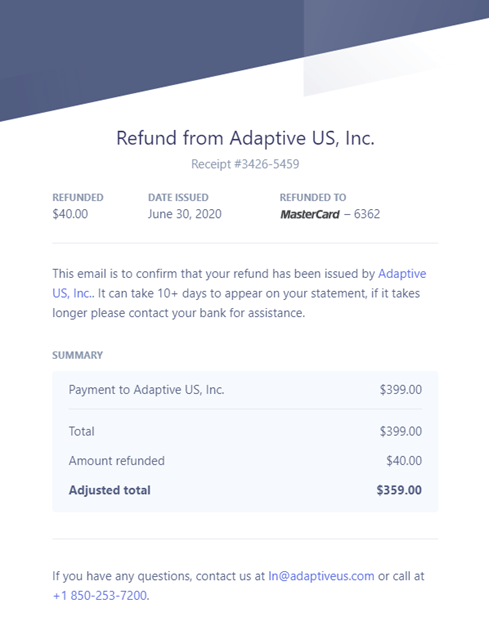
Task: Click the REFUNDED TO label
Action: pyautogui.click(x=313, y=198)
